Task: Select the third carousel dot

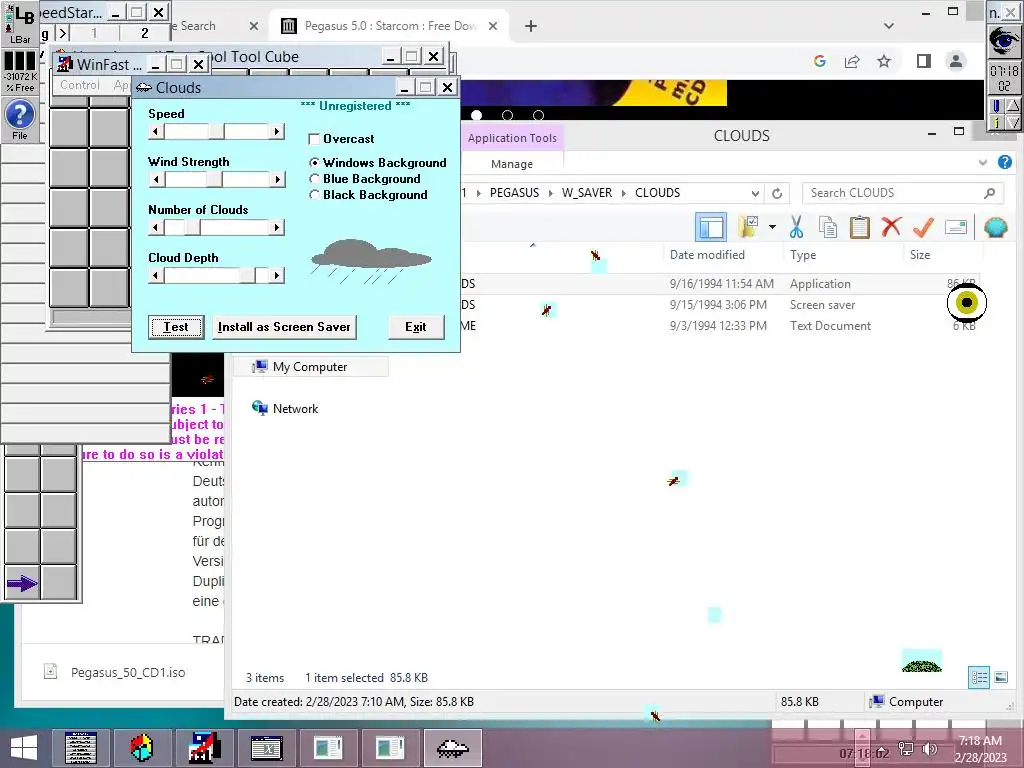Action: [538, 116]
